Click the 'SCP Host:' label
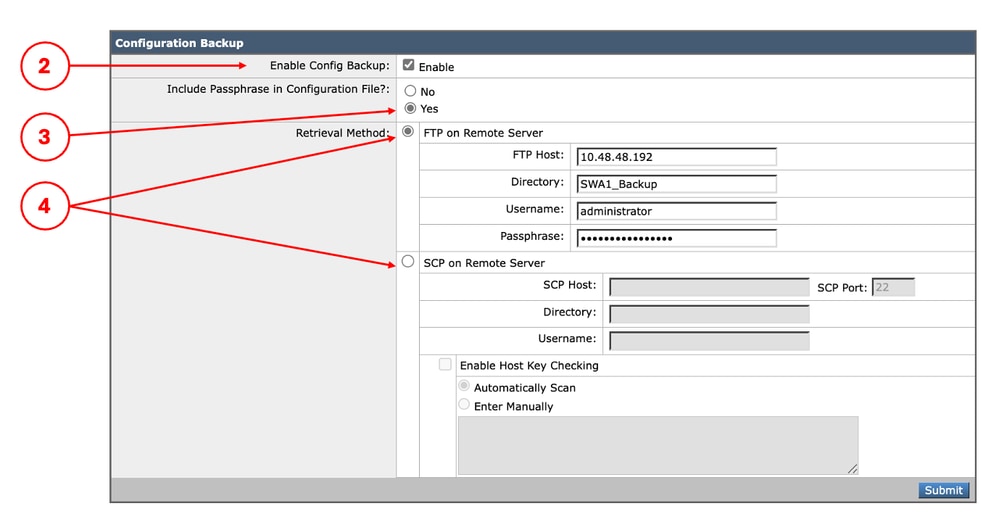This screenshot has height=522, width=999. (570, 285)
